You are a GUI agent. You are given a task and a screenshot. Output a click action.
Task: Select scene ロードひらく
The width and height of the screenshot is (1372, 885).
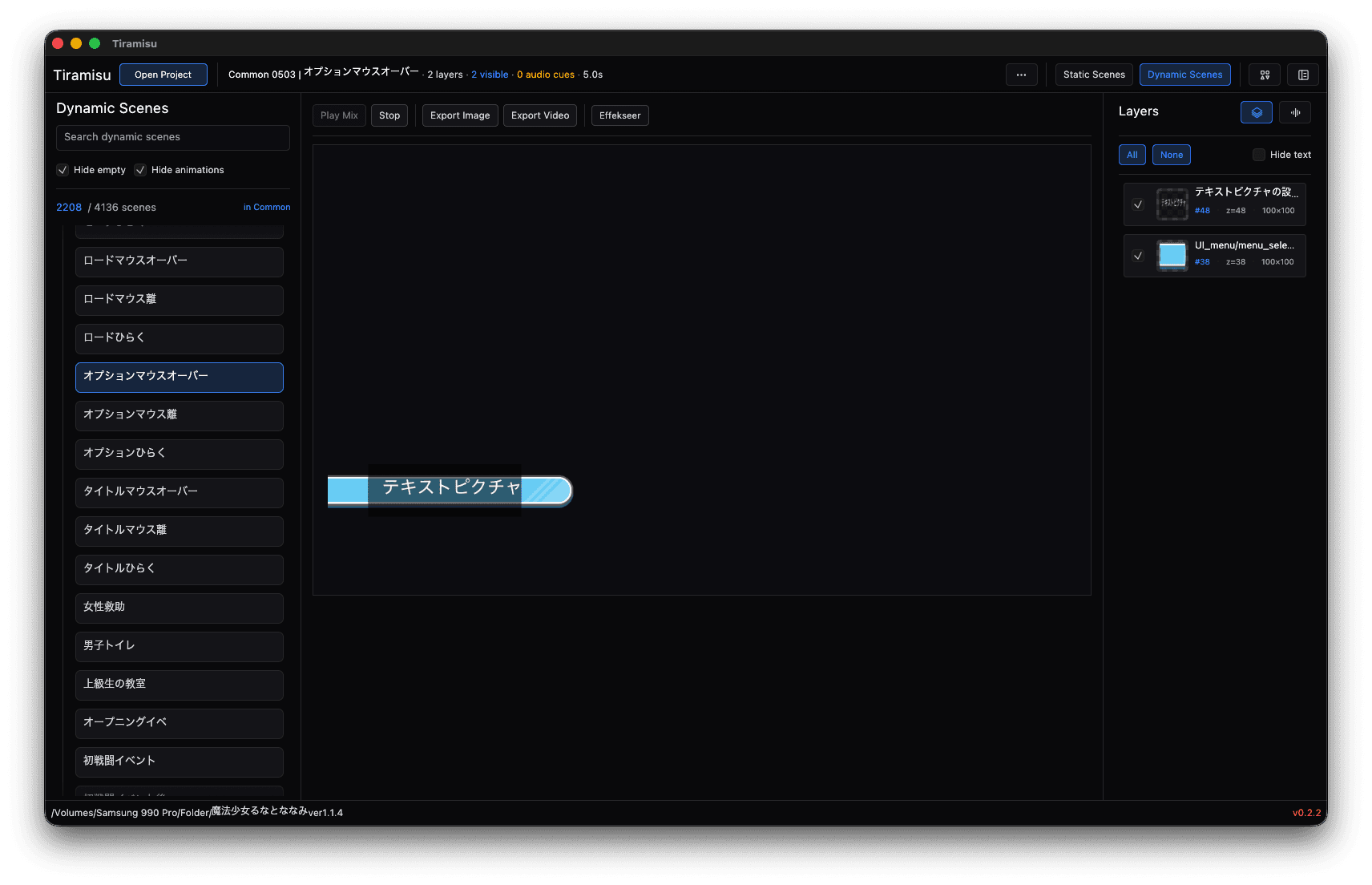coord(180,339)
